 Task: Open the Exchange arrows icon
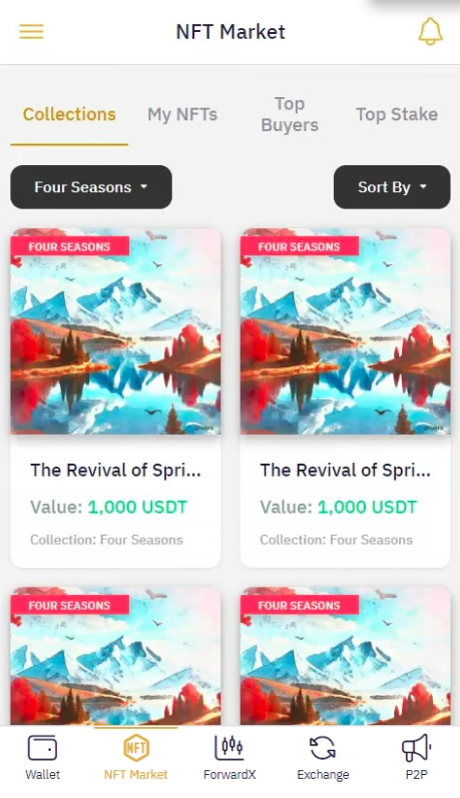click(323, 748)
